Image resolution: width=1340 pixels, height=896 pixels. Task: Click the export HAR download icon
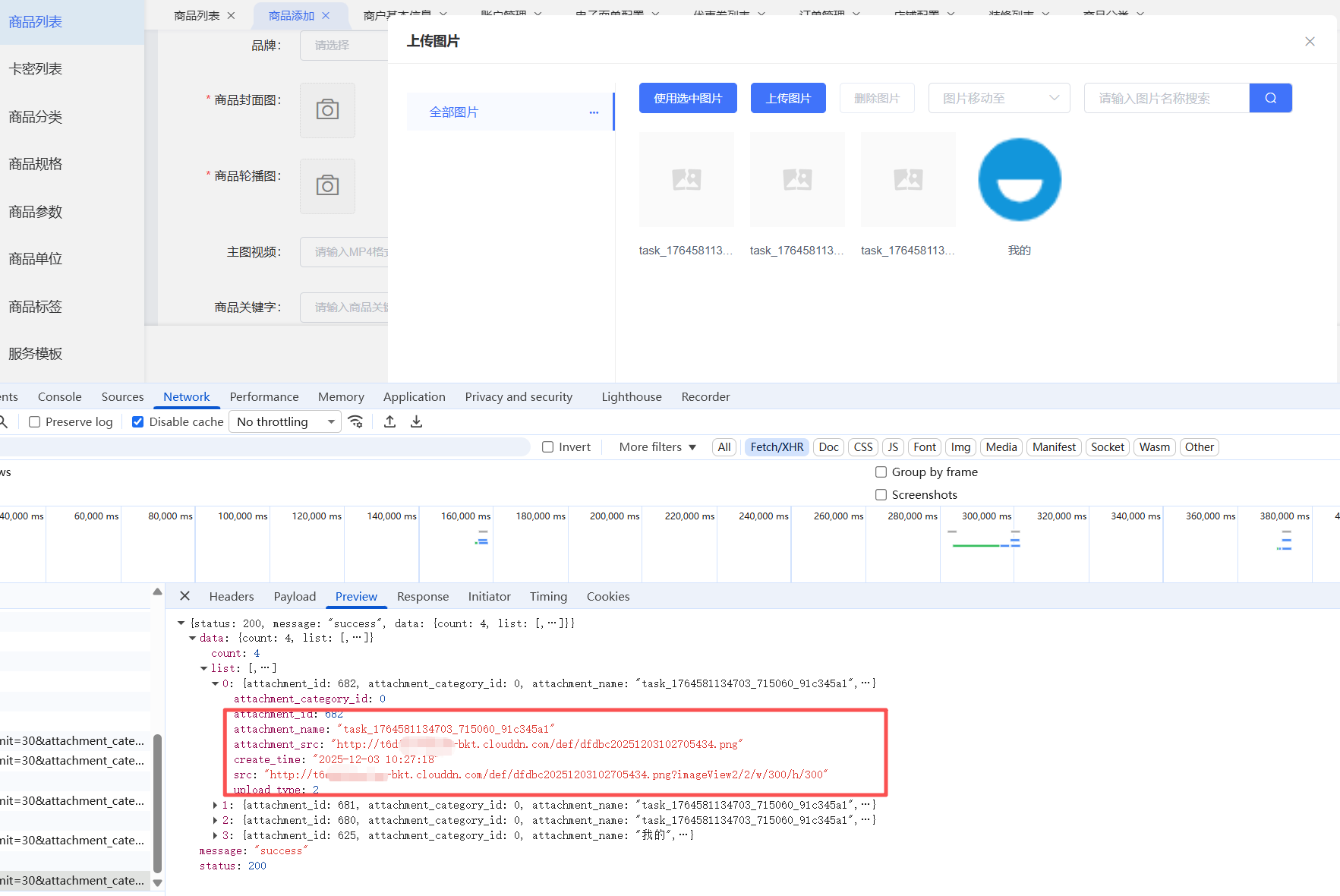416,422
